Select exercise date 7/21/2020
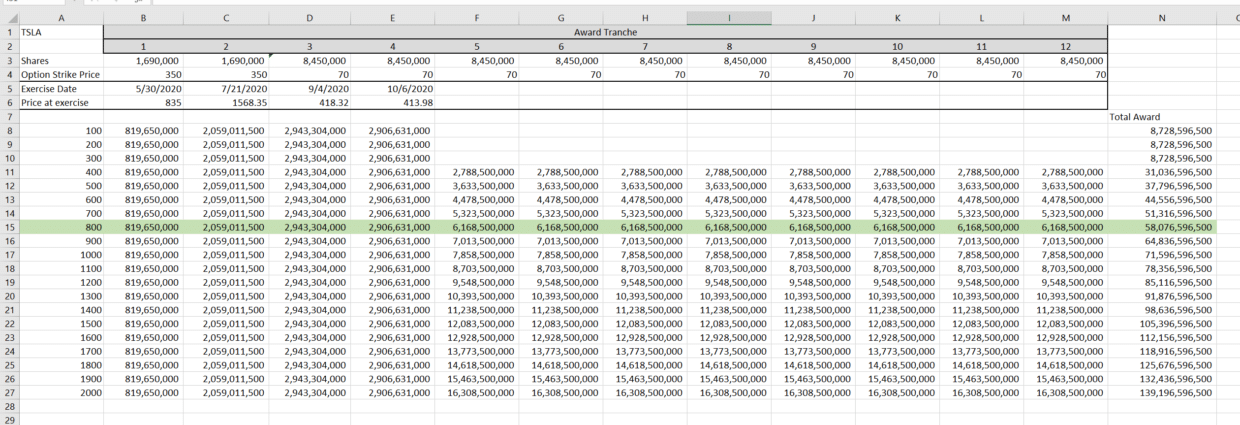1240x425 pixels. pos(225,88)
